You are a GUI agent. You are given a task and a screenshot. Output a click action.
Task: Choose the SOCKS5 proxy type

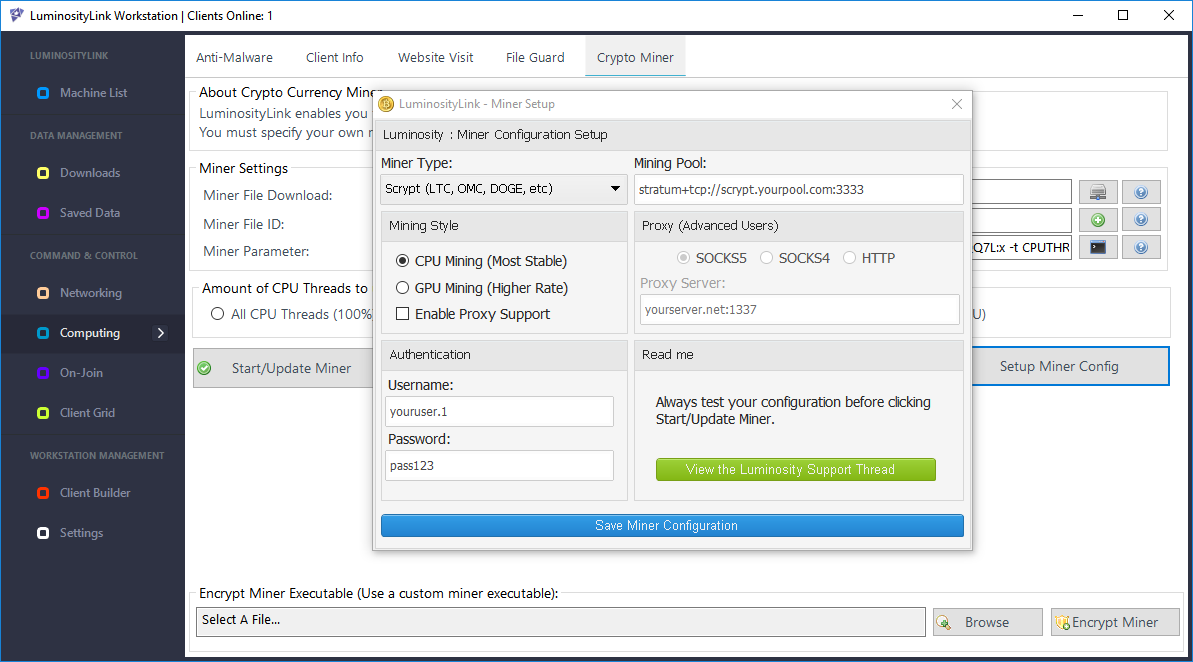(x=711, y=258)
